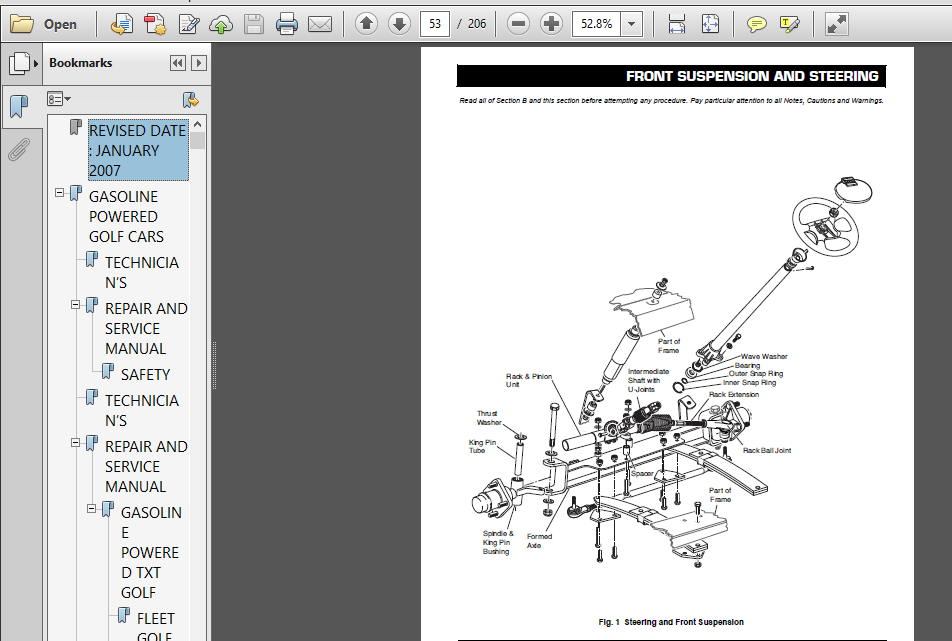Click the FLEET GOLF bookmark ribbon icon
The image size is (952, 641).
tap(123, 615)
